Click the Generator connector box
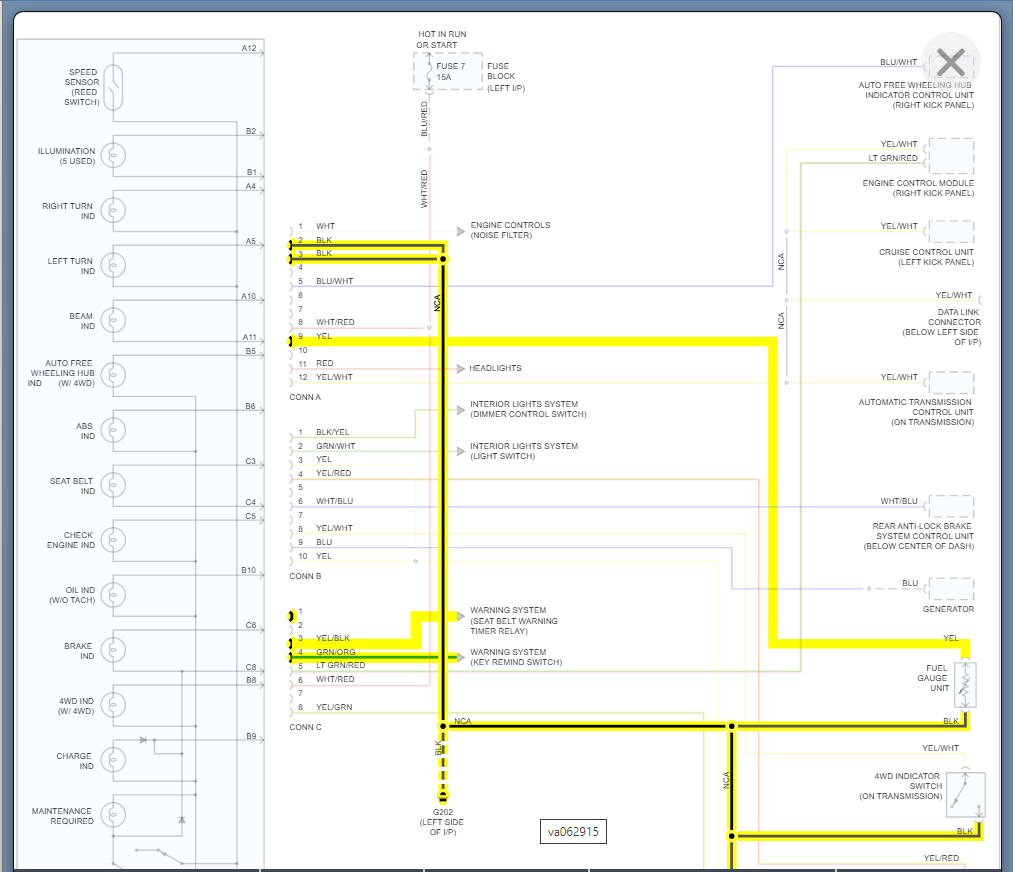The image size is (1013, 872). tap(951, 588)
